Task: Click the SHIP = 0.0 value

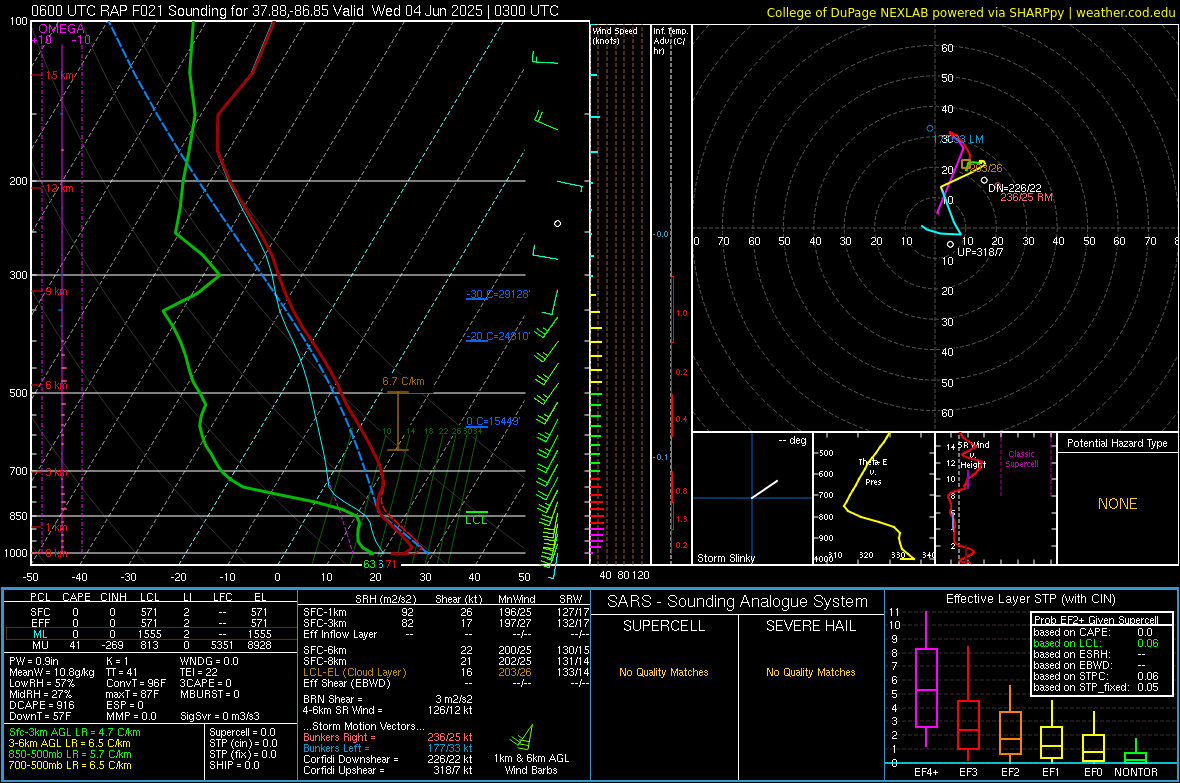Action: 234,765
